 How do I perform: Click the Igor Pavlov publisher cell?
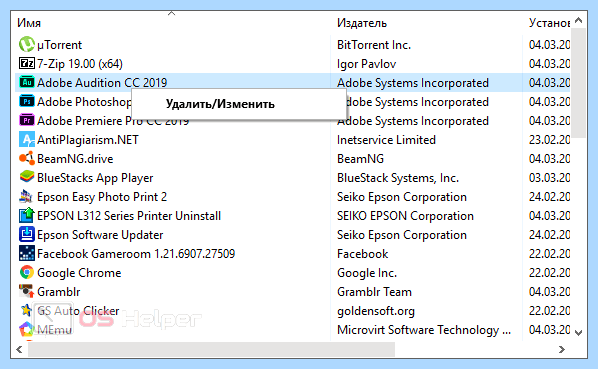[x=366, y=64]
